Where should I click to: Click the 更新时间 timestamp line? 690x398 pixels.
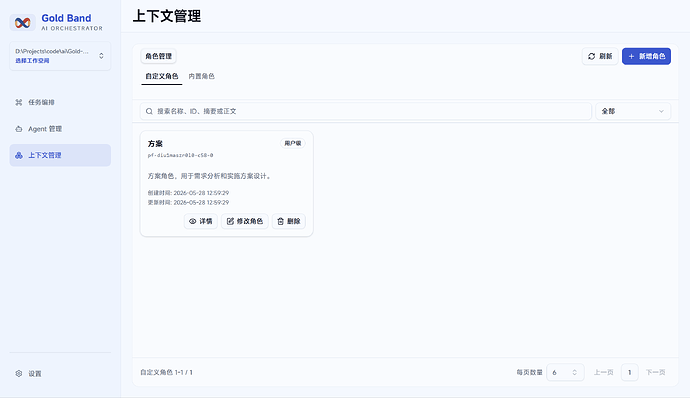(188, 203)
